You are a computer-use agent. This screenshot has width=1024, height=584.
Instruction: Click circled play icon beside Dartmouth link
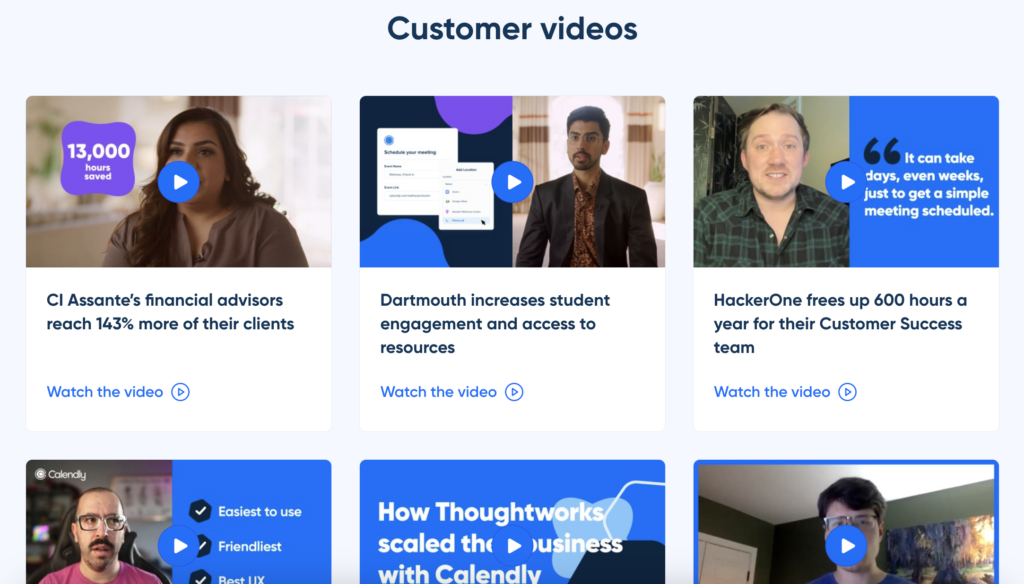[x=514, y=392]
